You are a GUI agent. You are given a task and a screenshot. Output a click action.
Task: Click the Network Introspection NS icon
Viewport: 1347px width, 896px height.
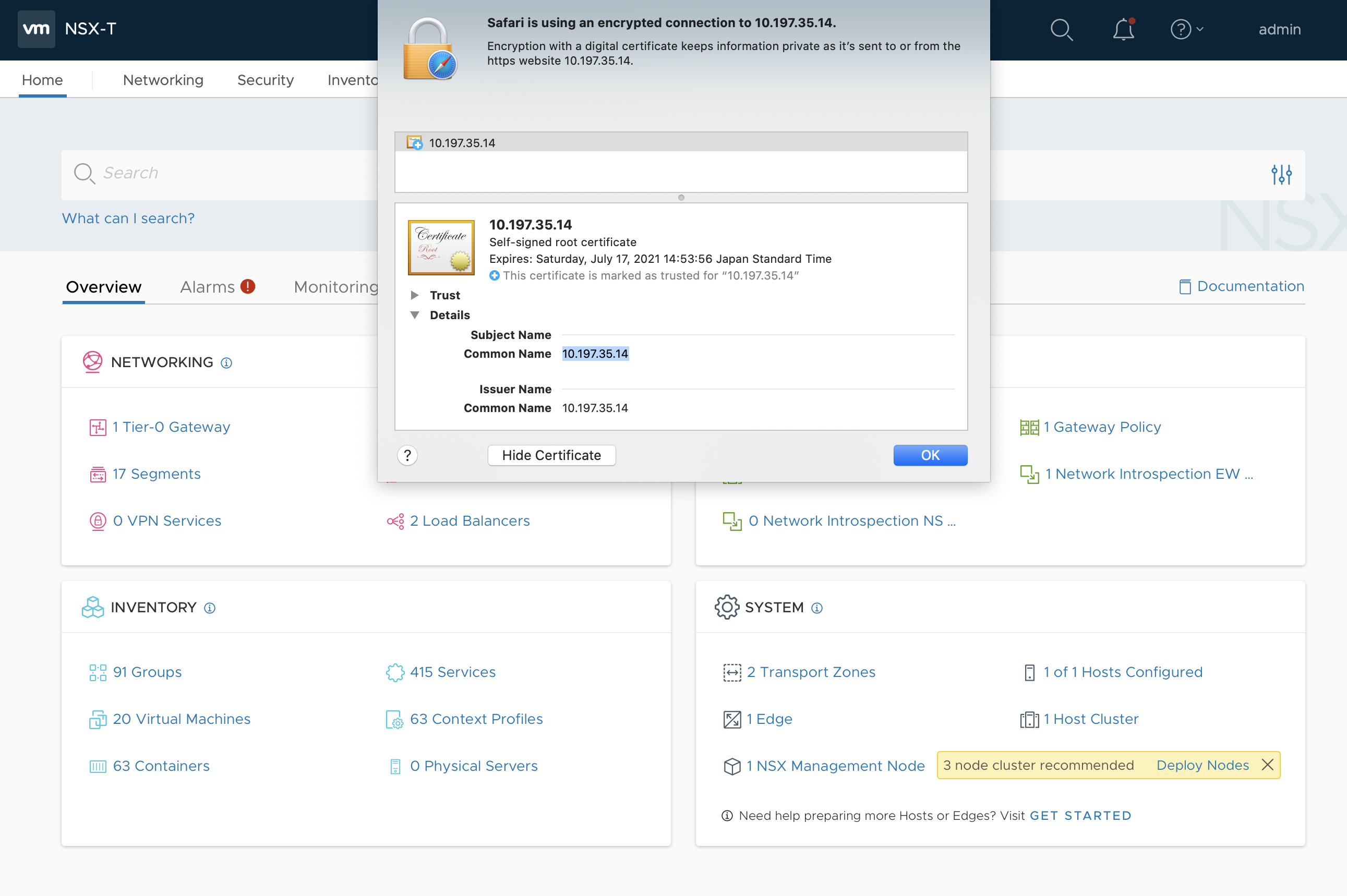(732, 521)
